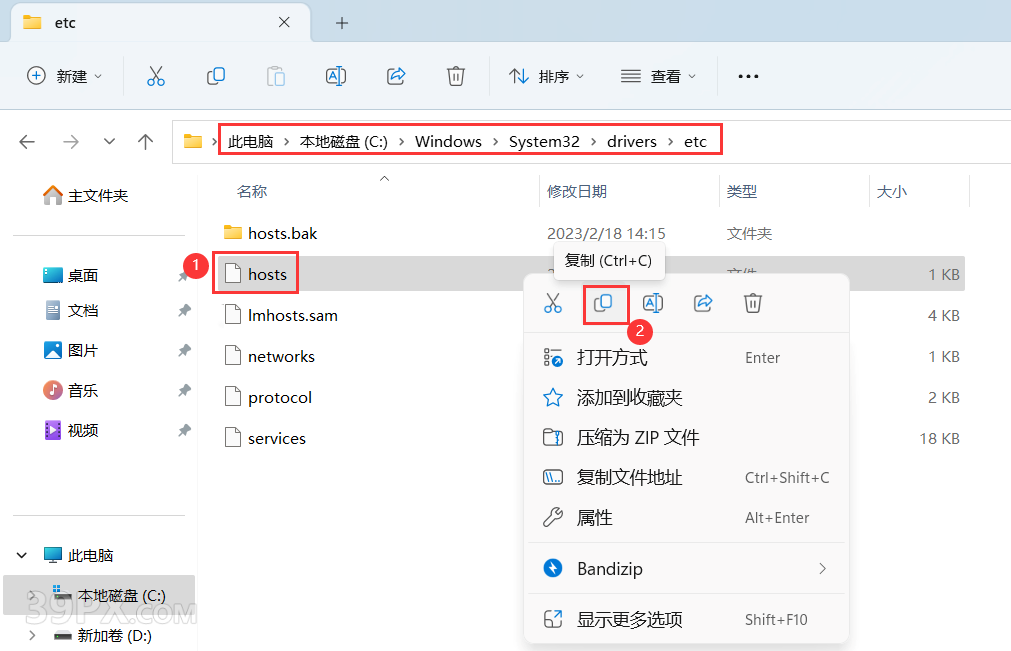Select the Cut icon in the context menu
1011x651 pixels.
[x=553, y=303]
